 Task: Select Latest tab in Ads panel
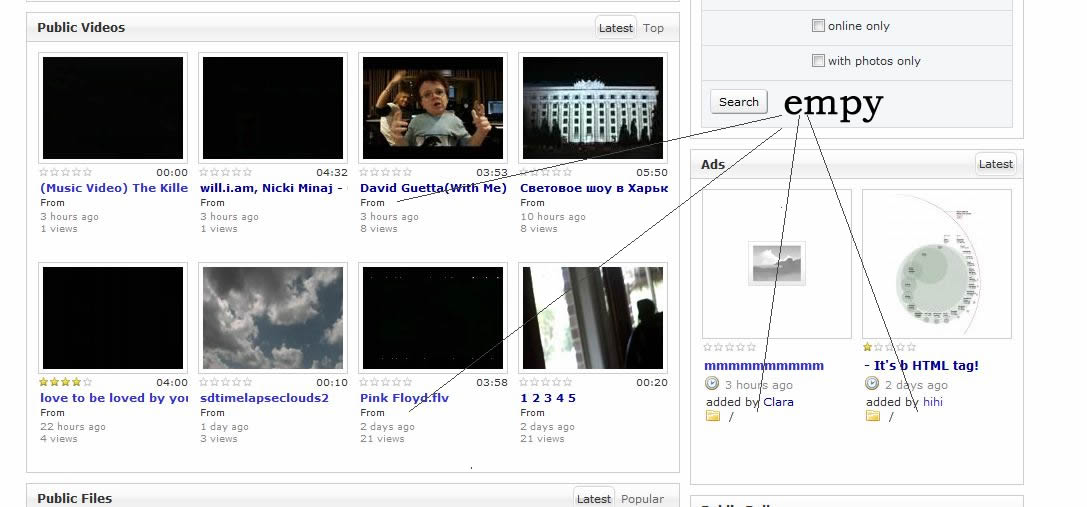point(995,164)
